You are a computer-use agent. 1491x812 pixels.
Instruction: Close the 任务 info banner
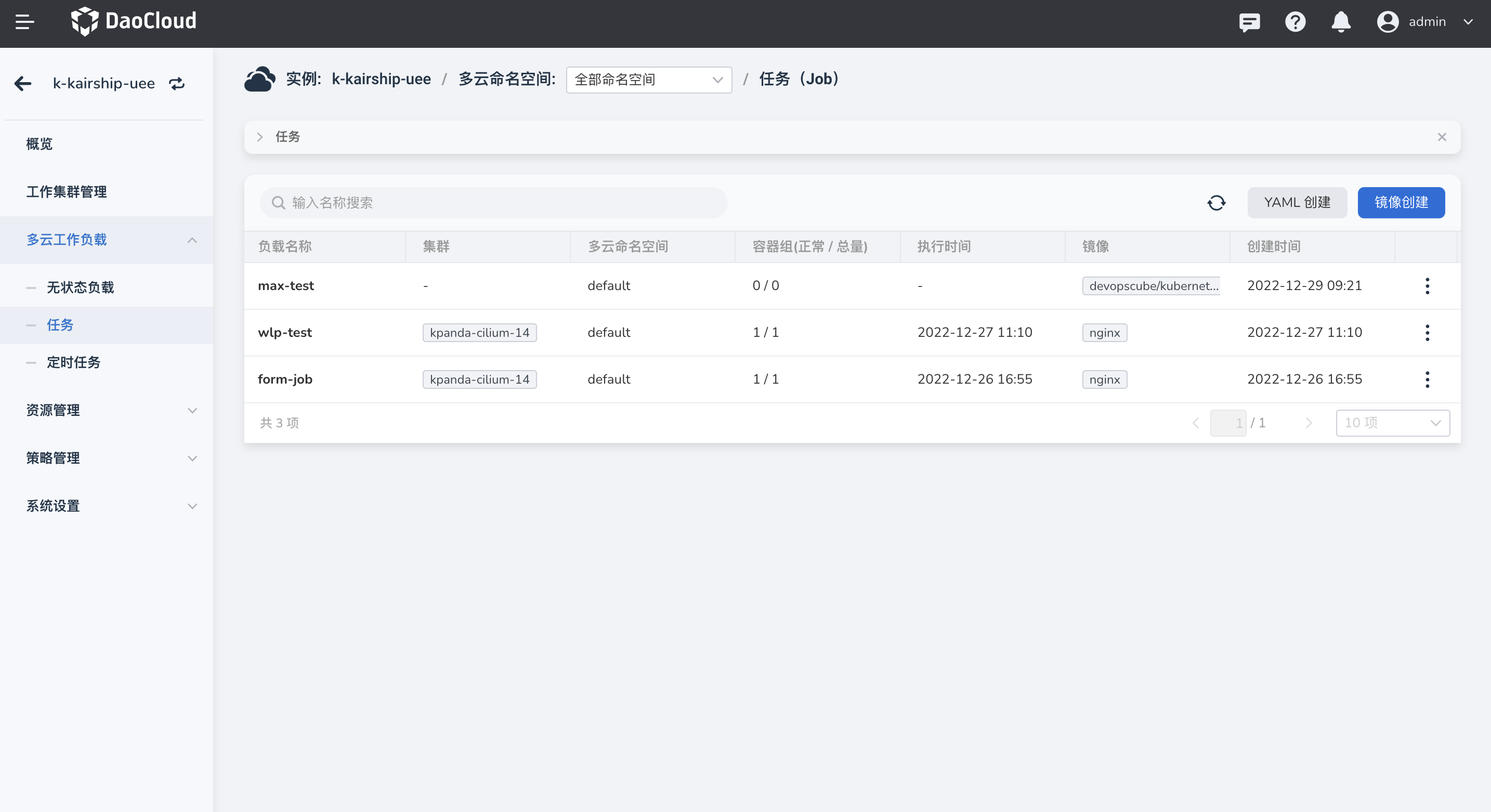tap(1442, 137)
